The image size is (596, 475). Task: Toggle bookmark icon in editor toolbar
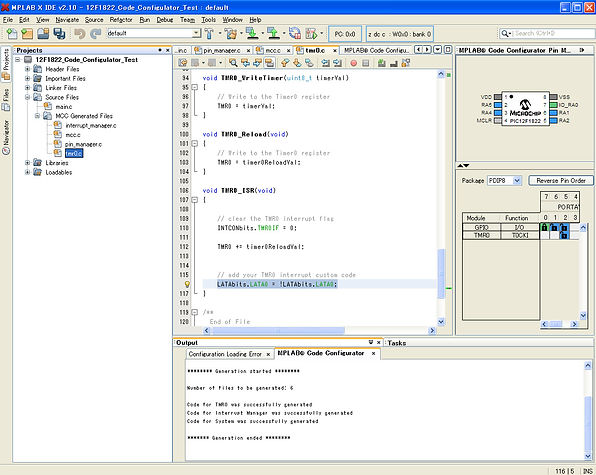pyautogui.click(x=309, y=63)
